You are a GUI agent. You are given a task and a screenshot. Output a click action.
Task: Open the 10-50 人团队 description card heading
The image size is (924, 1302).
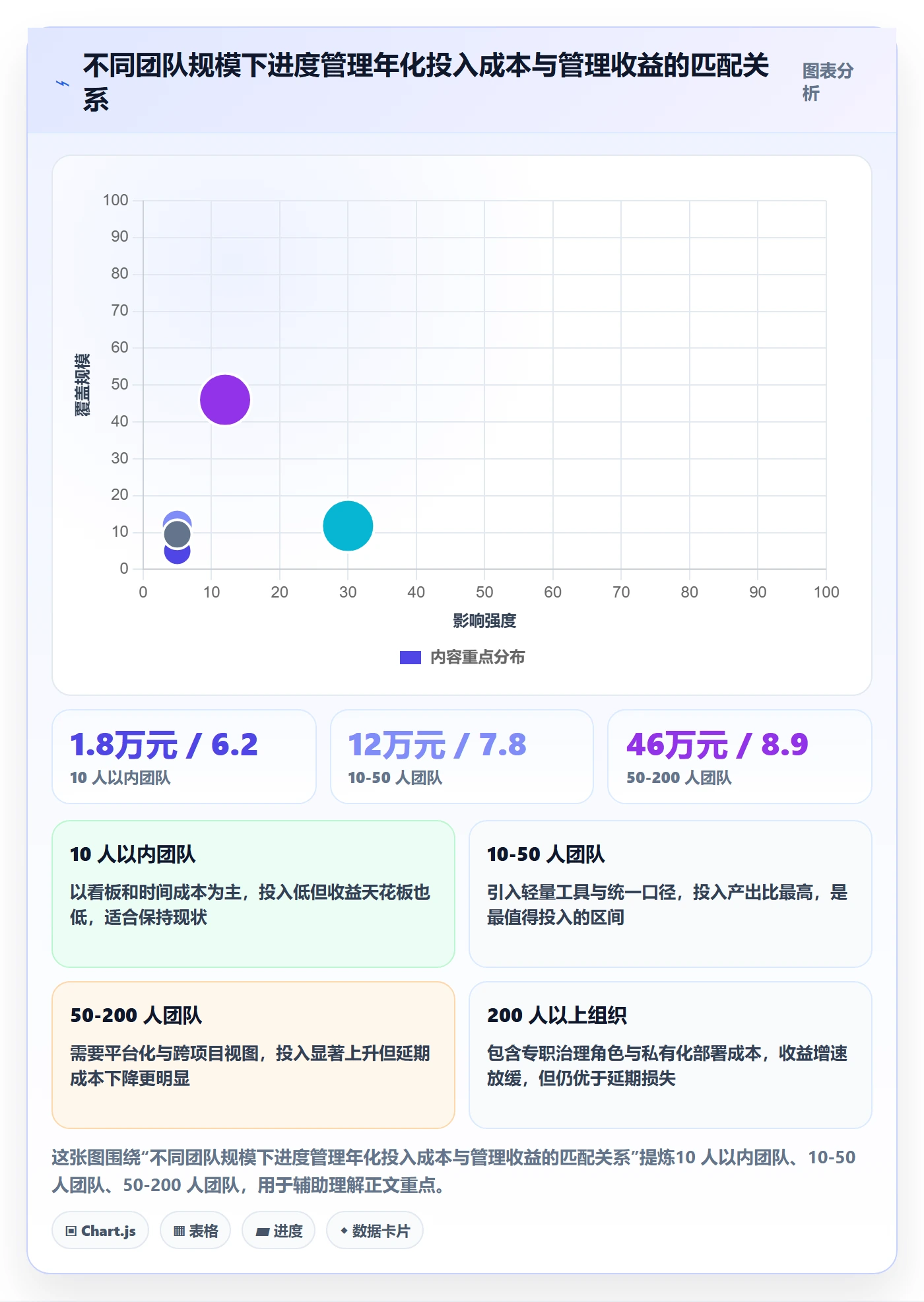click(x=546, y=854)
